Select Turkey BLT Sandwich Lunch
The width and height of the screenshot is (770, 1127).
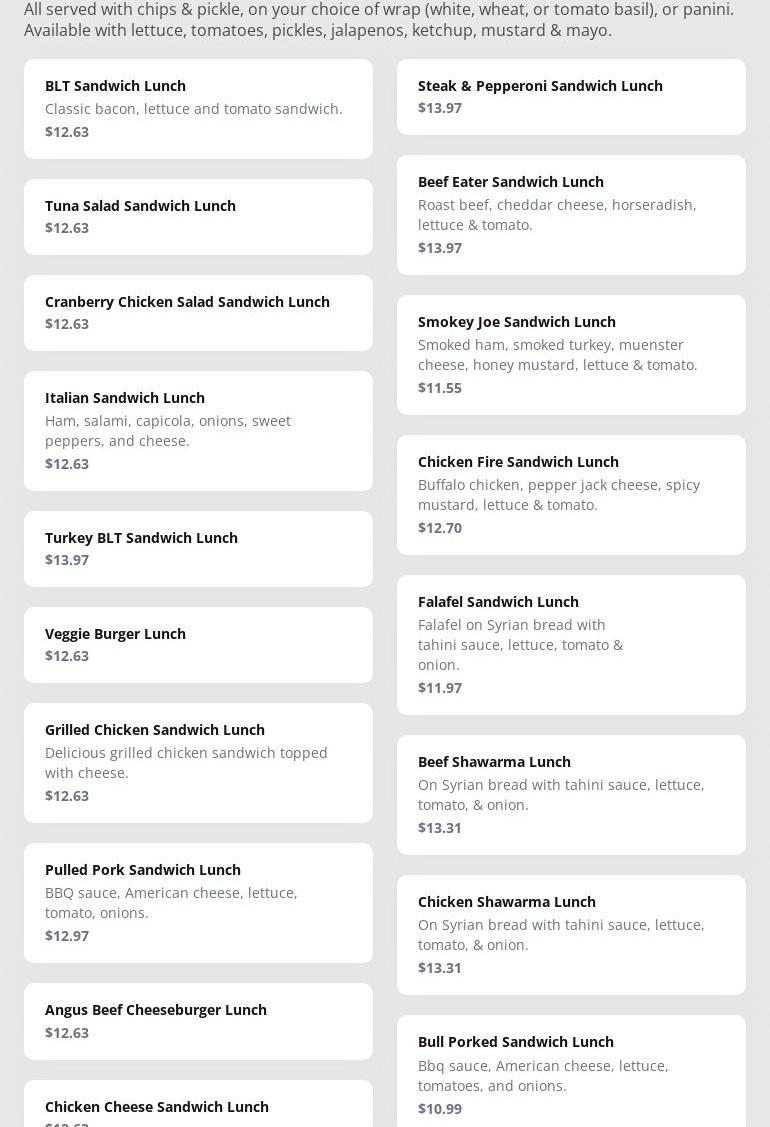click(x=198, y=548)
